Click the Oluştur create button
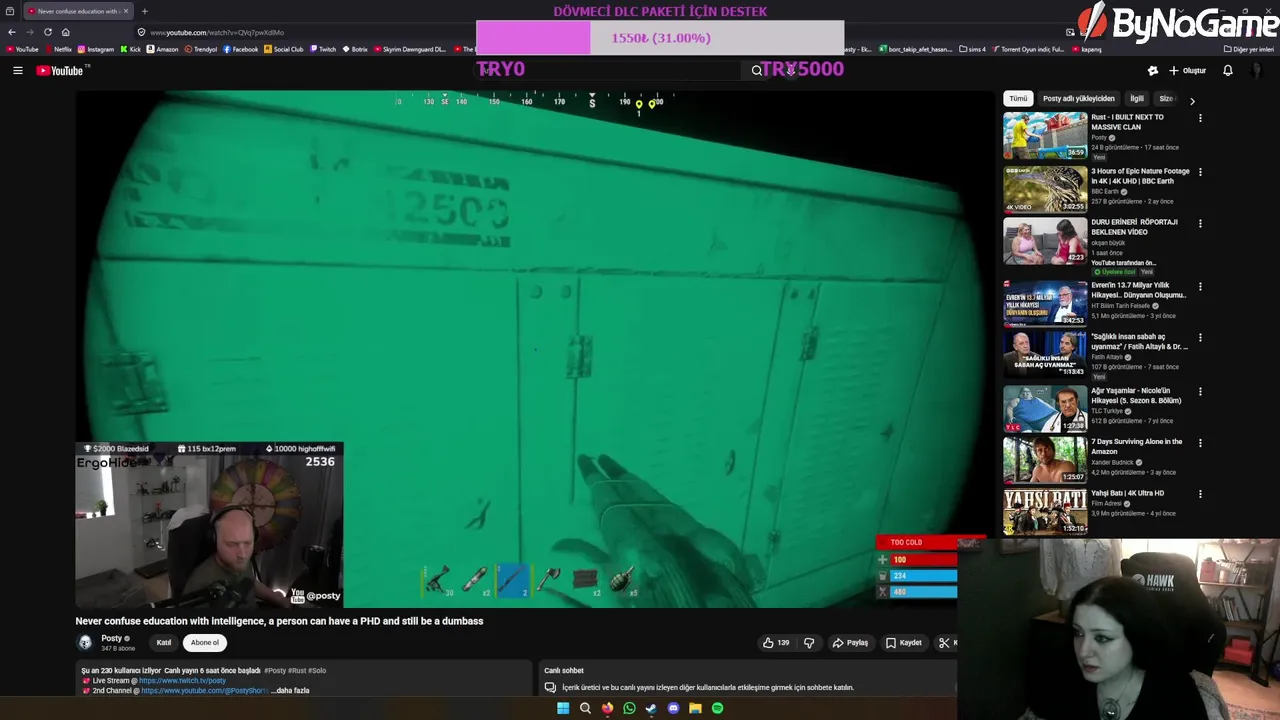Screen dimensions: 1280x720 tap(1188, 70)
